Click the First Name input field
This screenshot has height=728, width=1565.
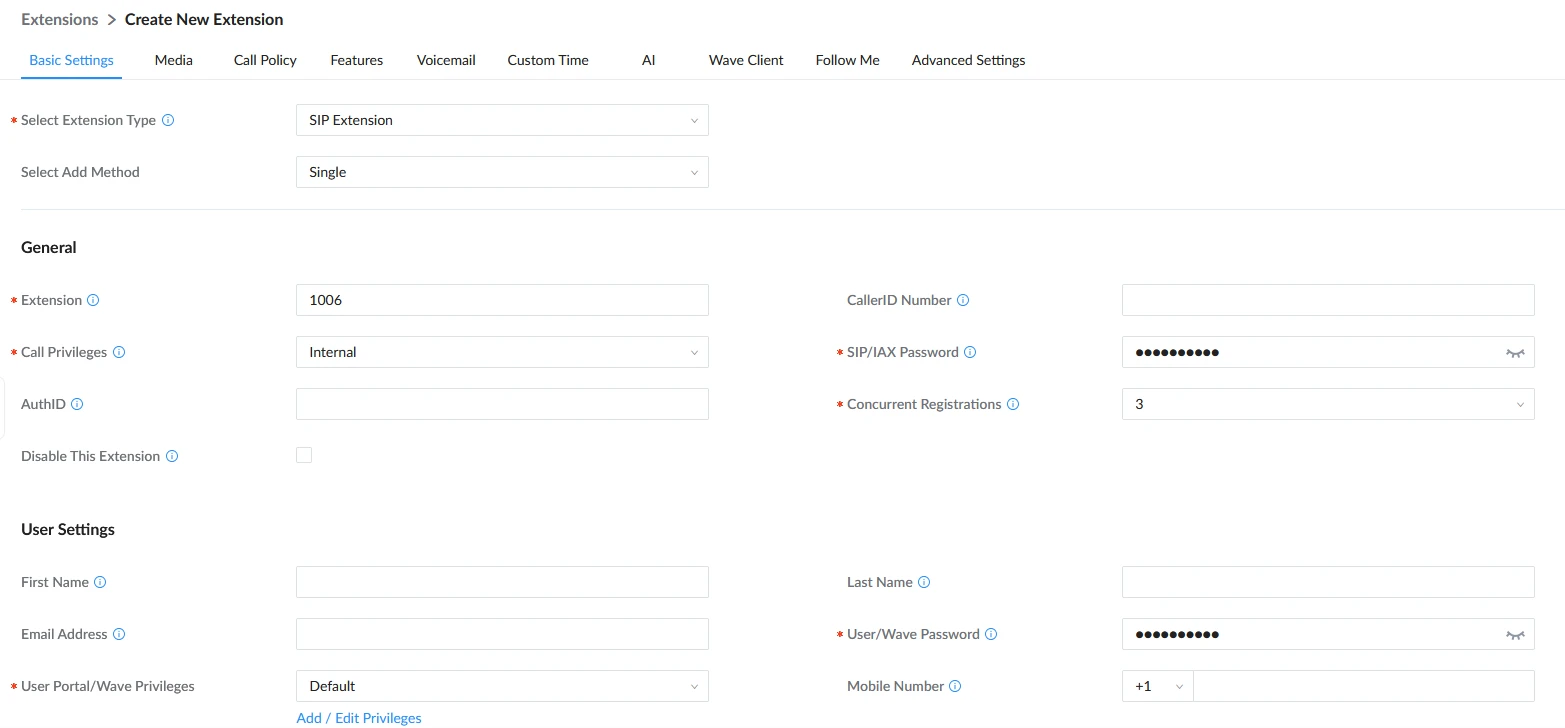(502, 582)
